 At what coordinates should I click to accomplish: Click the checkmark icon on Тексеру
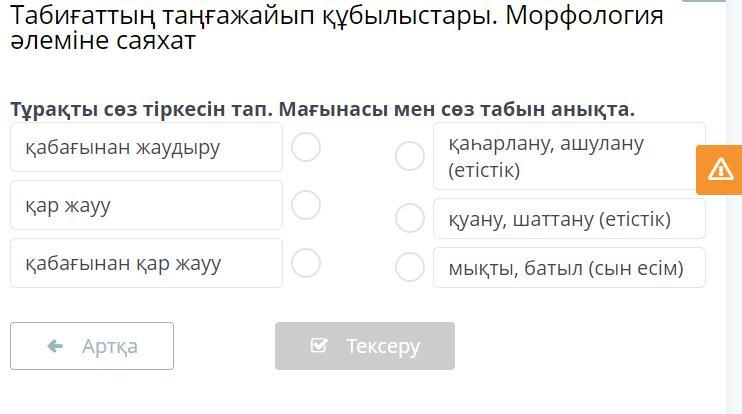(x=319, y=346)
